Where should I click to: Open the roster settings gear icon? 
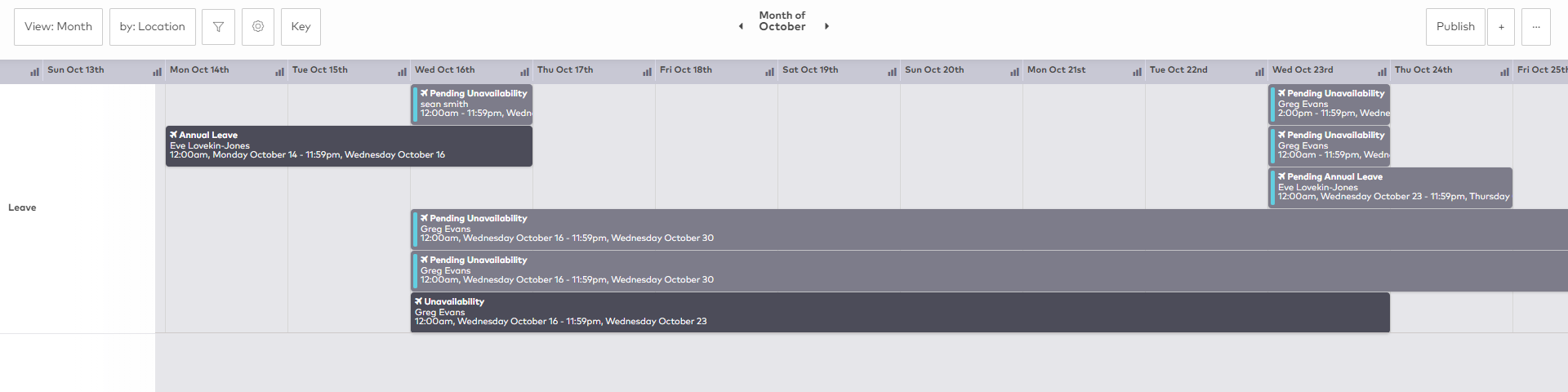coord(258,27)
